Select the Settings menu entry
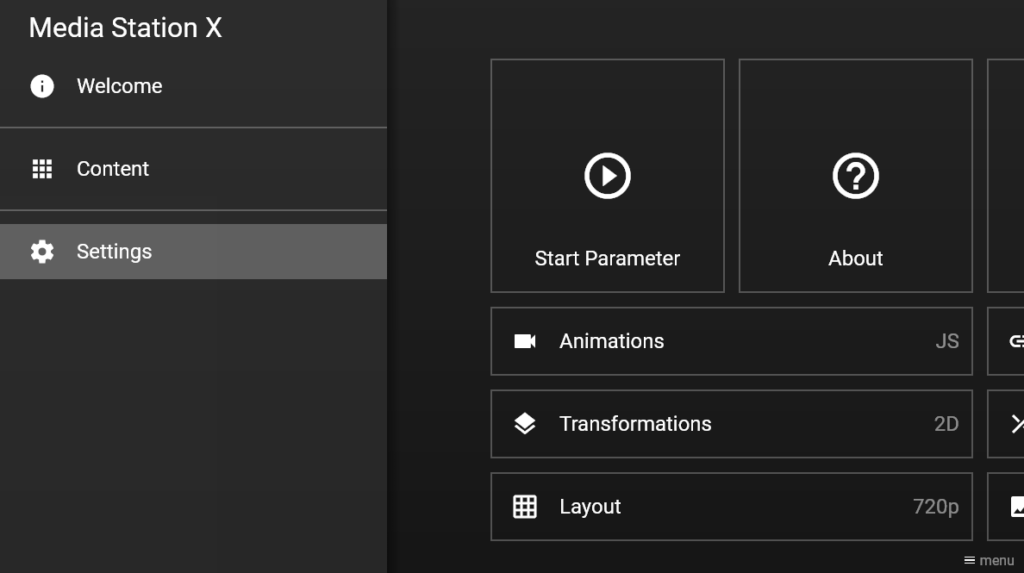The height and width of the screenshot is (573, 1024). [114, 252]
